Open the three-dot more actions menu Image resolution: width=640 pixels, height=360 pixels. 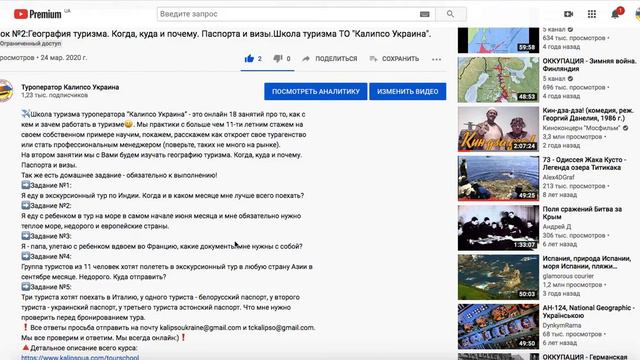(x=436, y=59)
